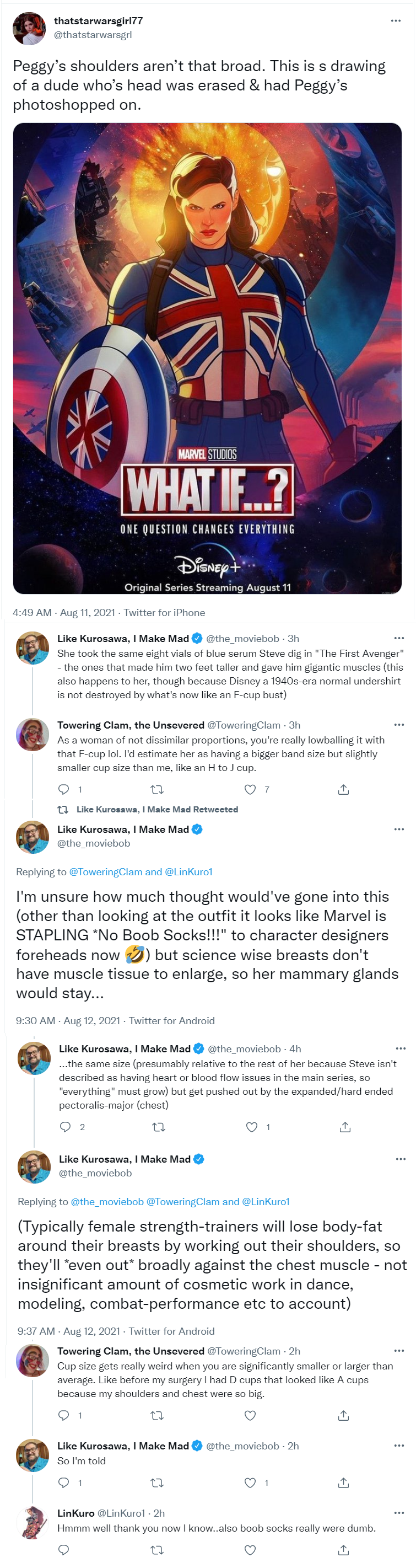The height and width of the screenshot is (1568, 416).
Task: Like the pectoralis-major tweet by the_moviebob
Action: coord(252,1127)
